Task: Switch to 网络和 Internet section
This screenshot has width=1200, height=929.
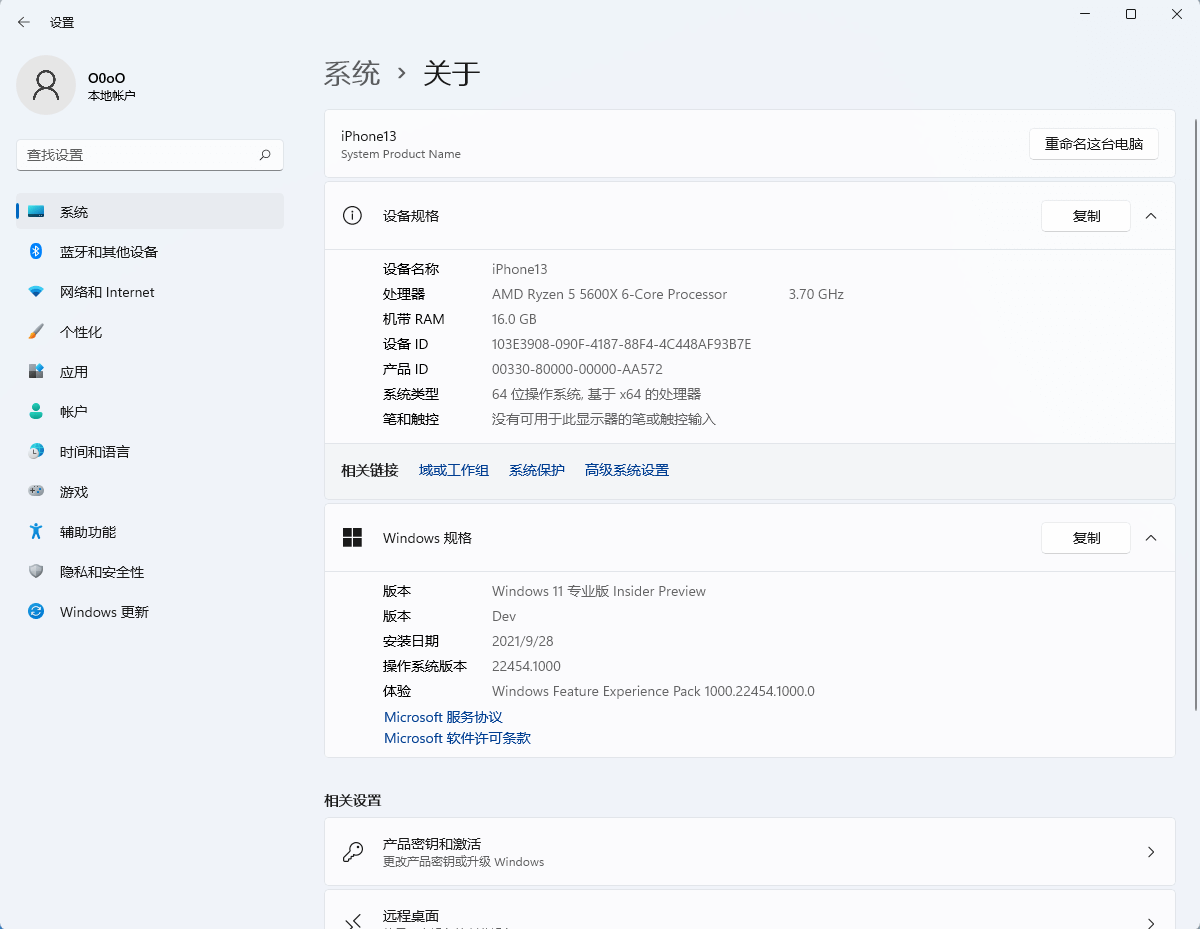Action: point(38,291)
